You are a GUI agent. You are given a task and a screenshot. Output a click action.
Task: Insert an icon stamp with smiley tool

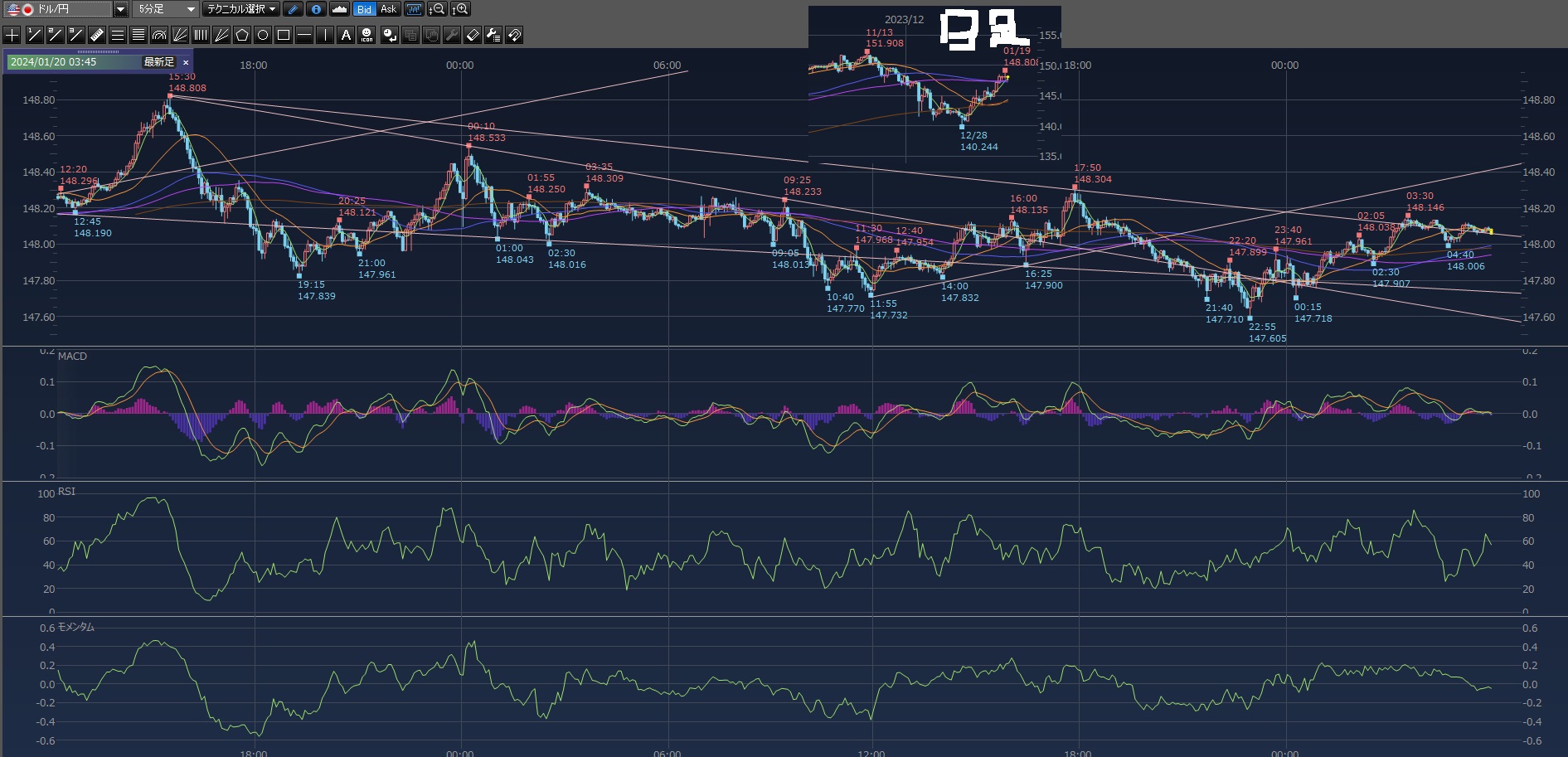[x=367, y=35]
